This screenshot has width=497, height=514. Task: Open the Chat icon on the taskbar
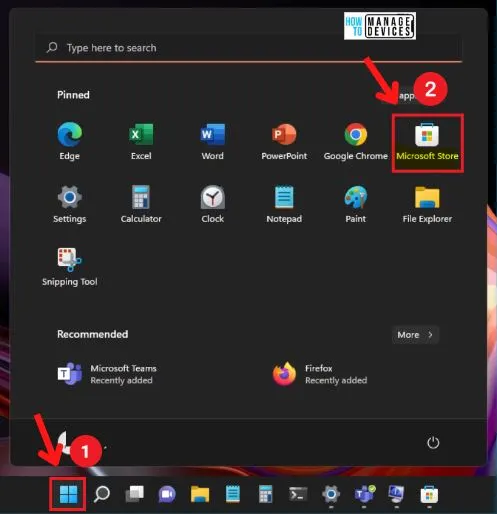click(167, 494)
